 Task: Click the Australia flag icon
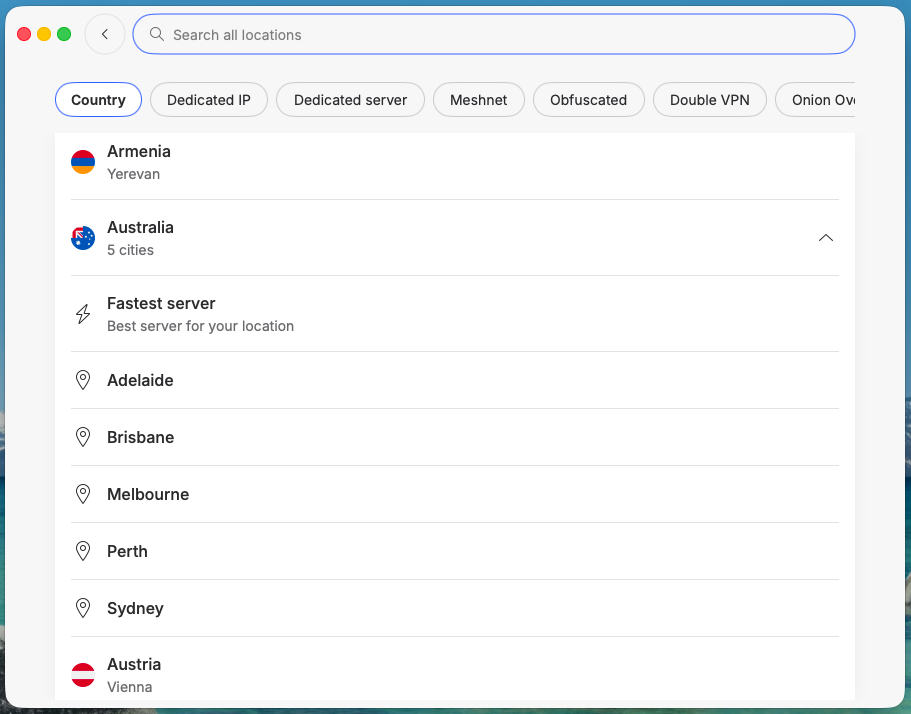tap(83, 238)
